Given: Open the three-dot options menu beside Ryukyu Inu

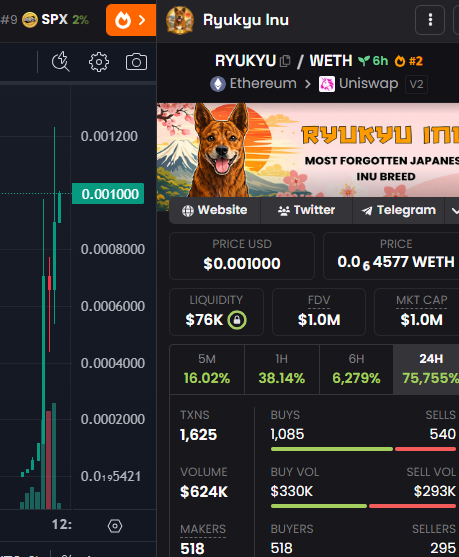Looking at the screenshot, I should [x=430, y=20].
